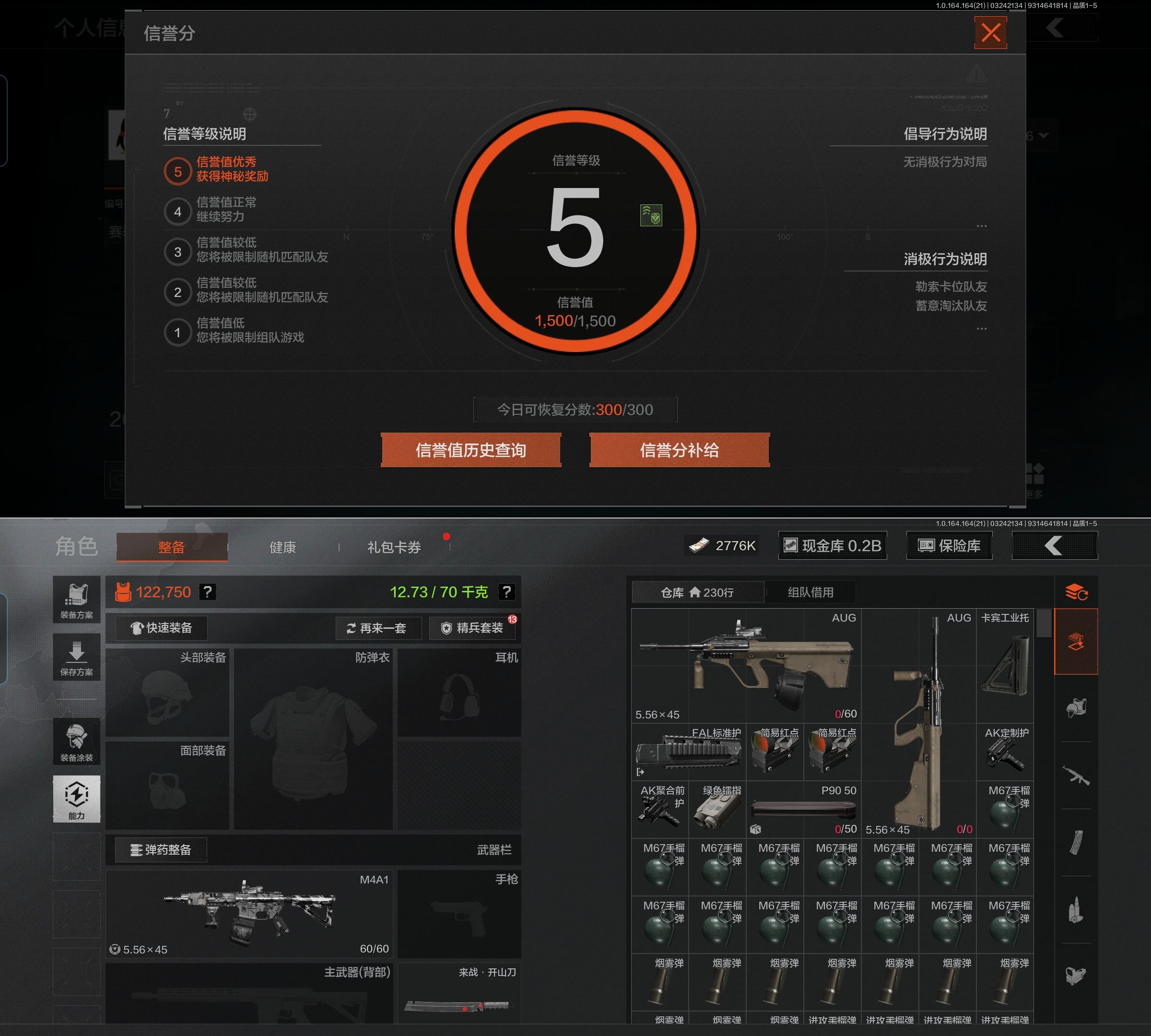1151x1036 pixels.
Task: Click 保存方案 save loadout icon
Action: [x=76, y=658]
